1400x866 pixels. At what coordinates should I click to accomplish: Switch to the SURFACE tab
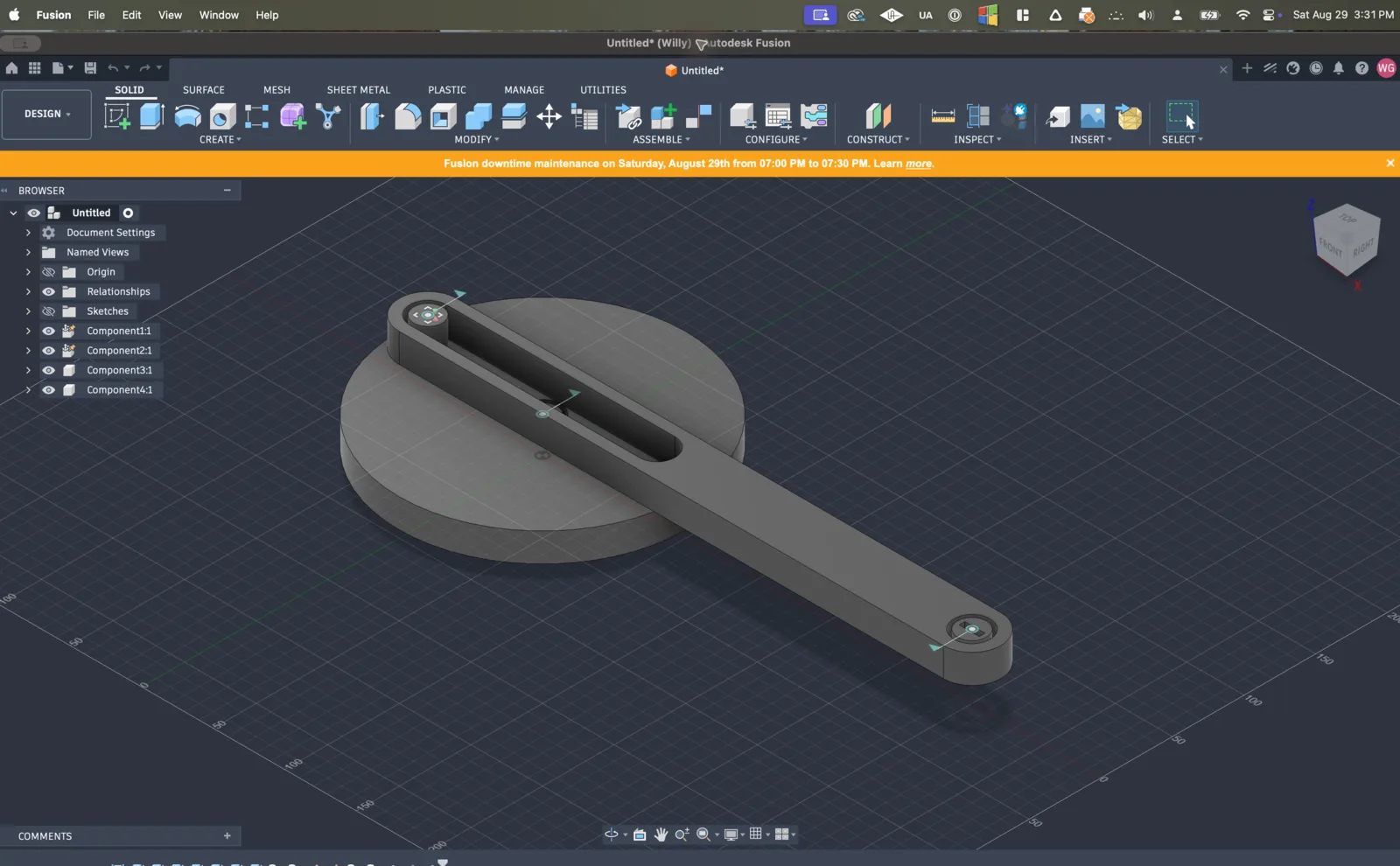tap(204, 90)
